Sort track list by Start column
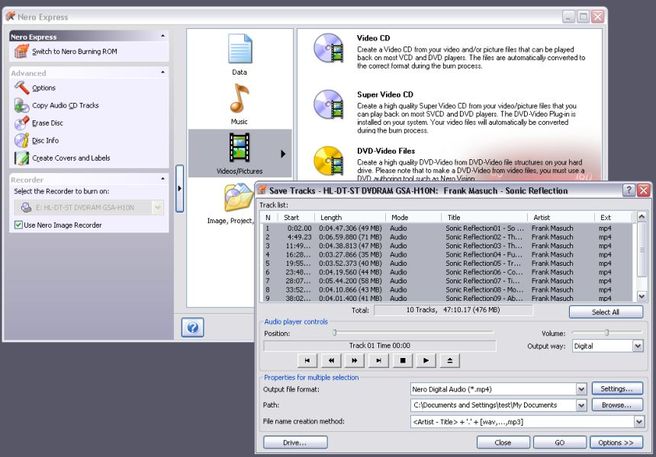656x457 pixels. click(x=296, y=217)
